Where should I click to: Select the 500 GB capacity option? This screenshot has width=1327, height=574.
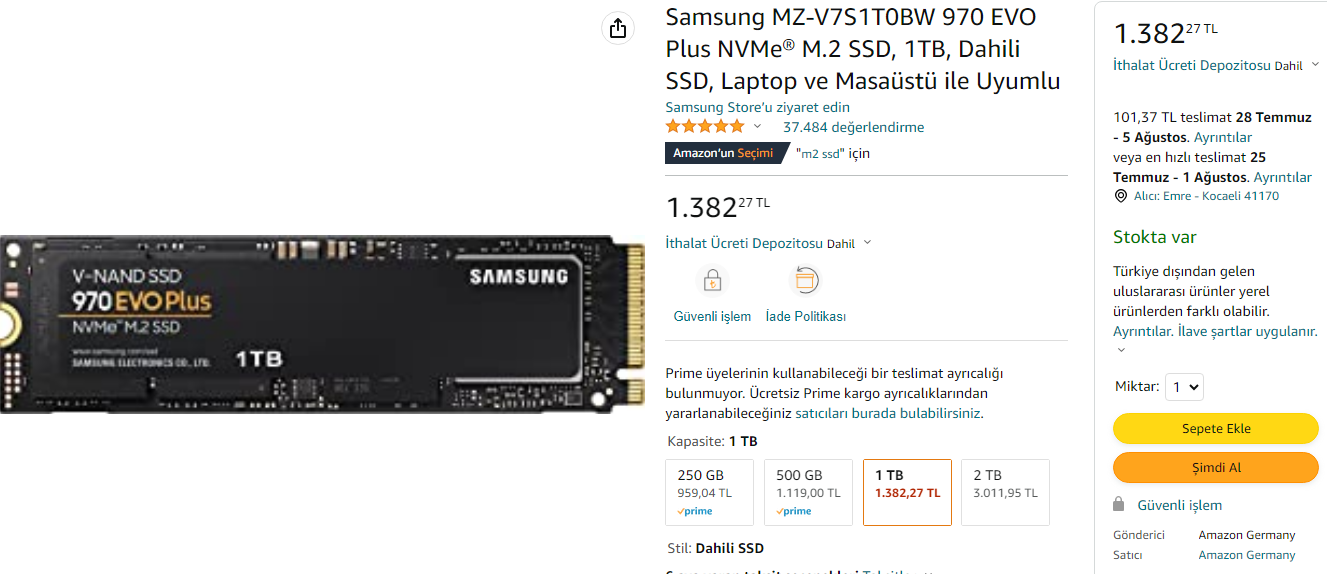coord(808,492)
